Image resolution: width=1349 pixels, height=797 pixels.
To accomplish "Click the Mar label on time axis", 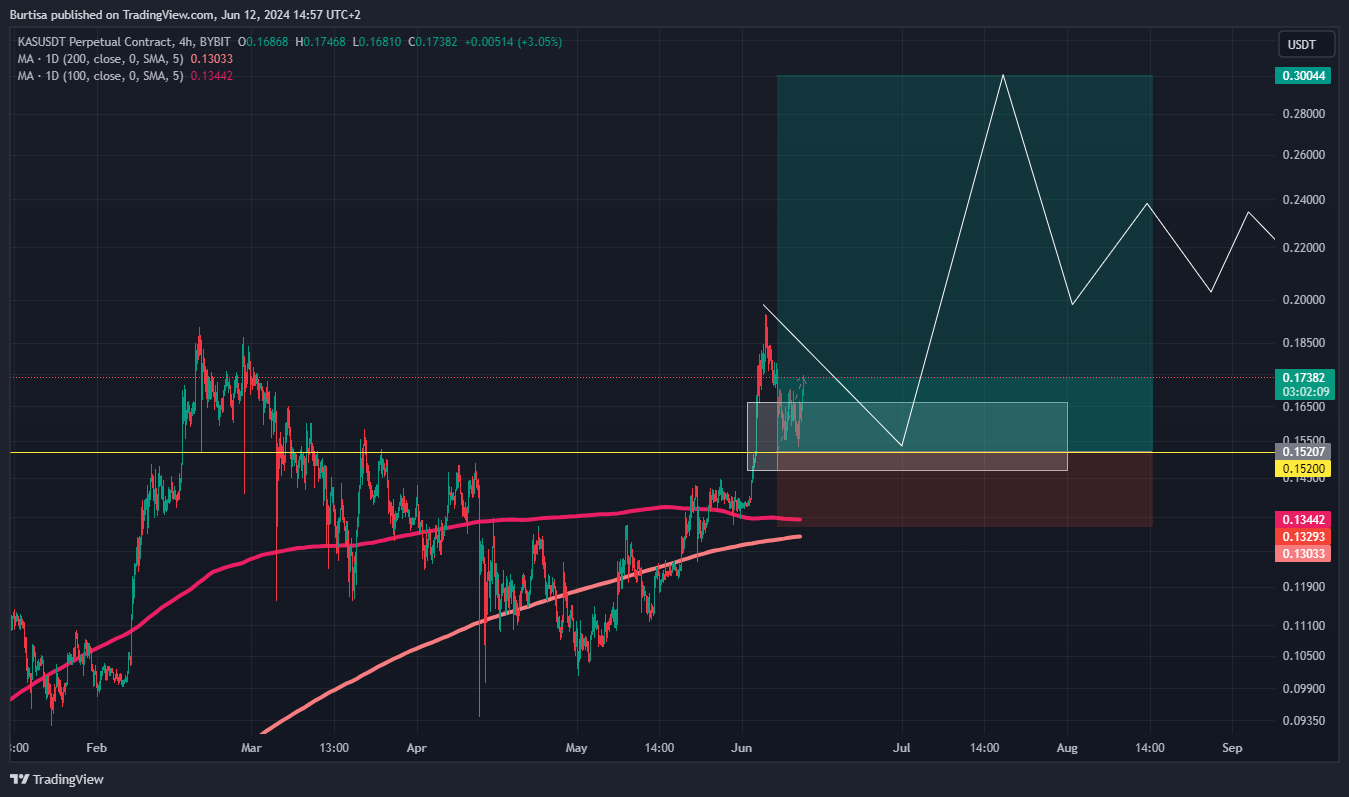I will coord(251,748).
